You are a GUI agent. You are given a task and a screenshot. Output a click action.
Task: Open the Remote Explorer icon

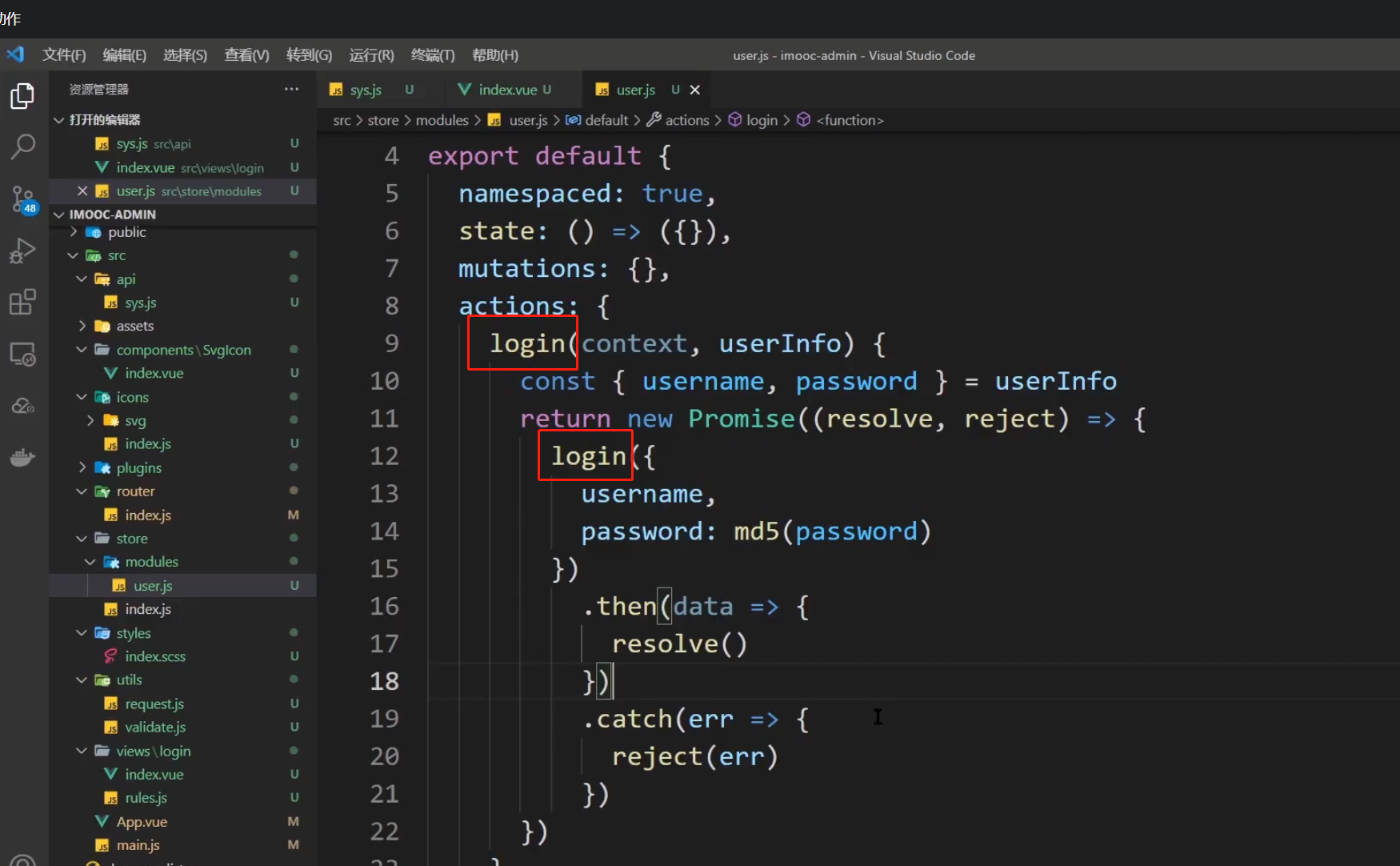pyautogui.click(x=22, y=354)
